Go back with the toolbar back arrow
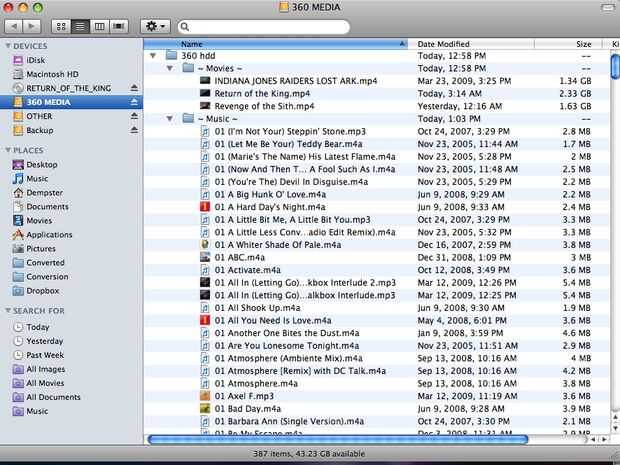 click(14, 26)
